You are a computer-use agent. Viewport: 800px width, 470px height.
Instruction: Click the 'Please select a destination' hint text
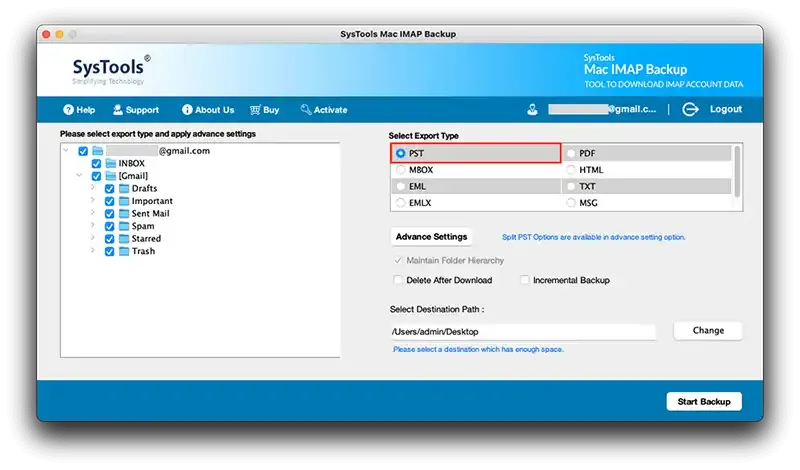pyautogui.click(x=478, y=350)
